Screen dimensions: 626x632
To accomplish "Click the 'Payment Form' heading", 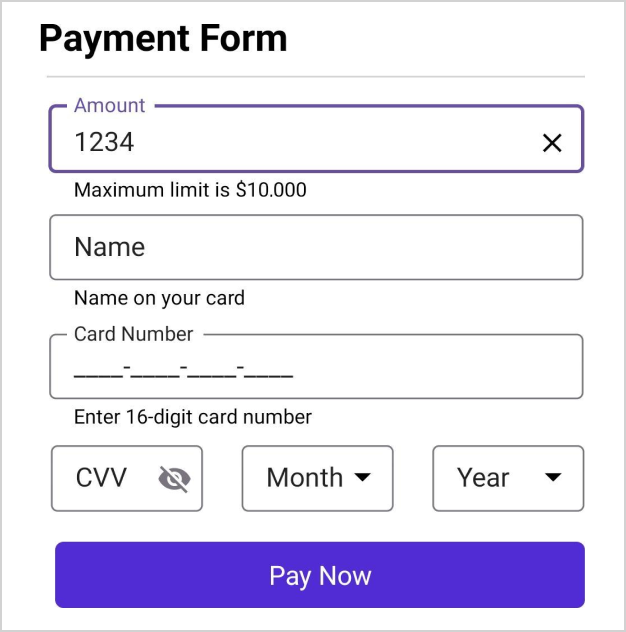I will [x=163, y=38].
